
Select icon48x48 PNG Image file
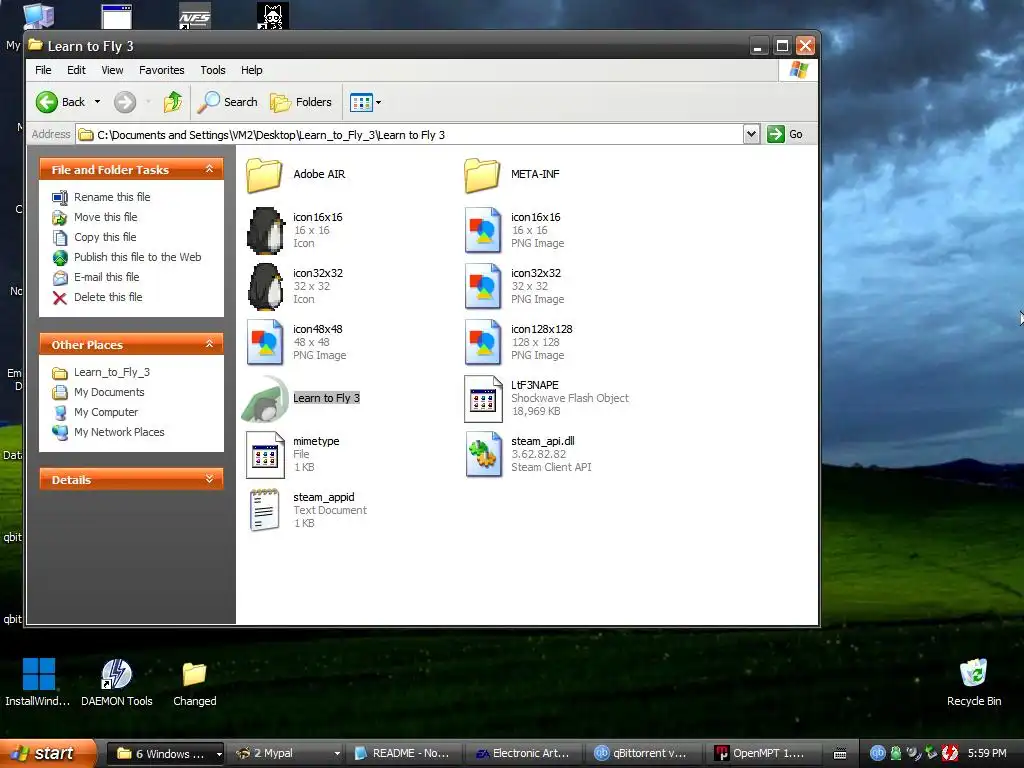click(x=265, y=342)
